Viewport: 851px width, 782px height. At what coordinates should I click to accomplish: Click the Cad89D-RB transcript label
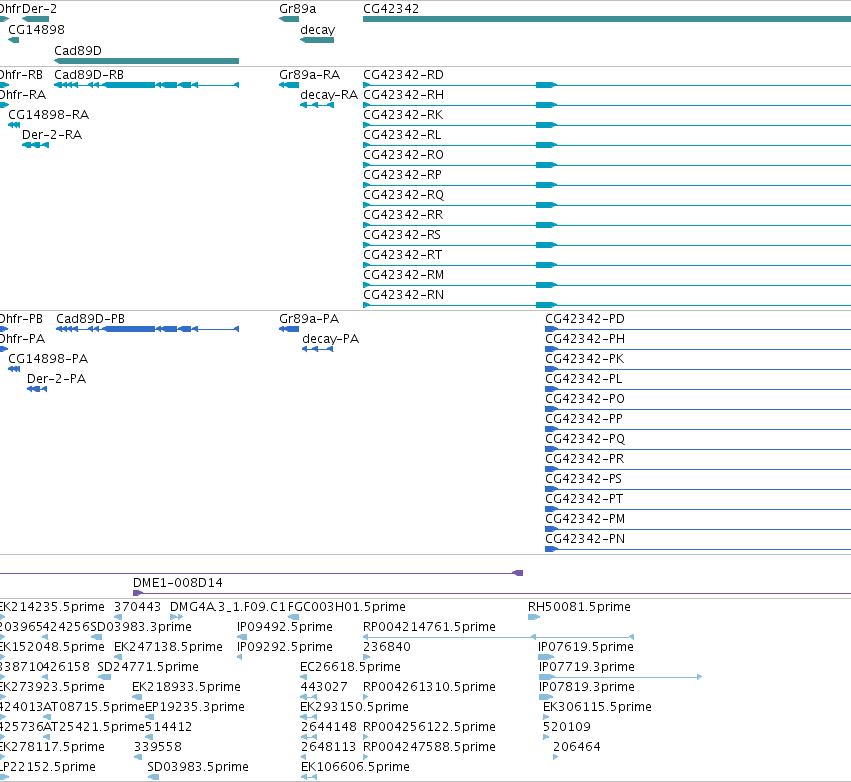point(89,75)
